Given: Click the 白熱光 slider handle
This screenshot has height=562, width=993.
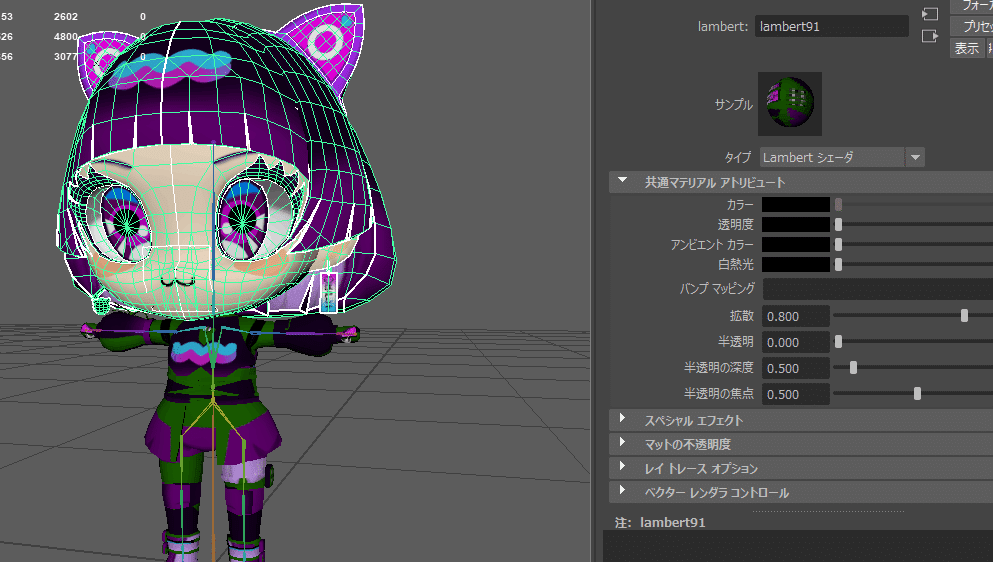Looking at the screenshot, I should click(x=838, y=264).
